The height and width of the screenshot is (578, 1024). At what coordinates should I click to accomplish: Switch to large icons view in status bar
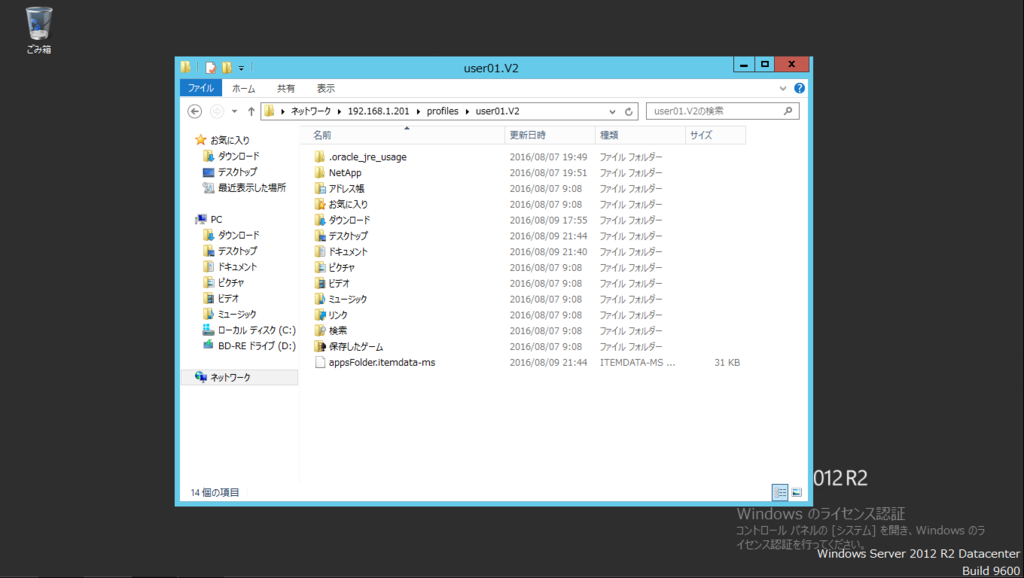click(797, 492)
